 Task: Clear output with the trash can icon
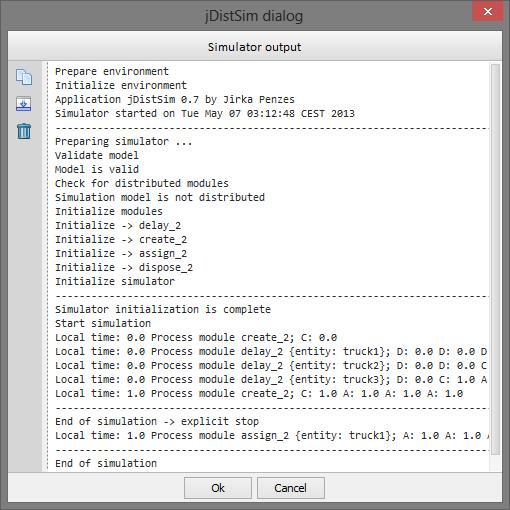(x=24, y=131)
